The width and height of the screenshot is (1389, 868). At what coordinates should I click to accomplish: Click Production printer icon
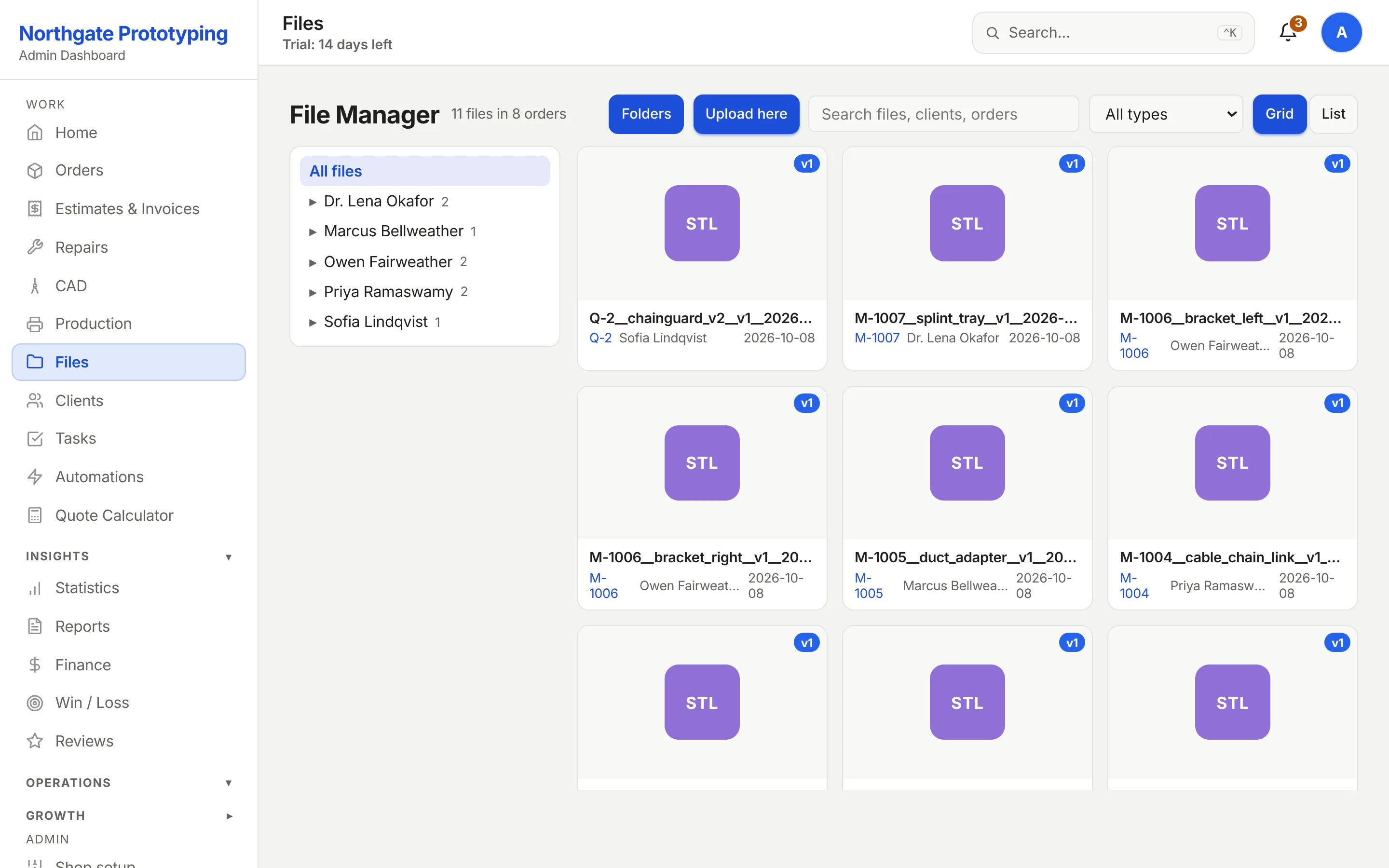tap(35, 324)
